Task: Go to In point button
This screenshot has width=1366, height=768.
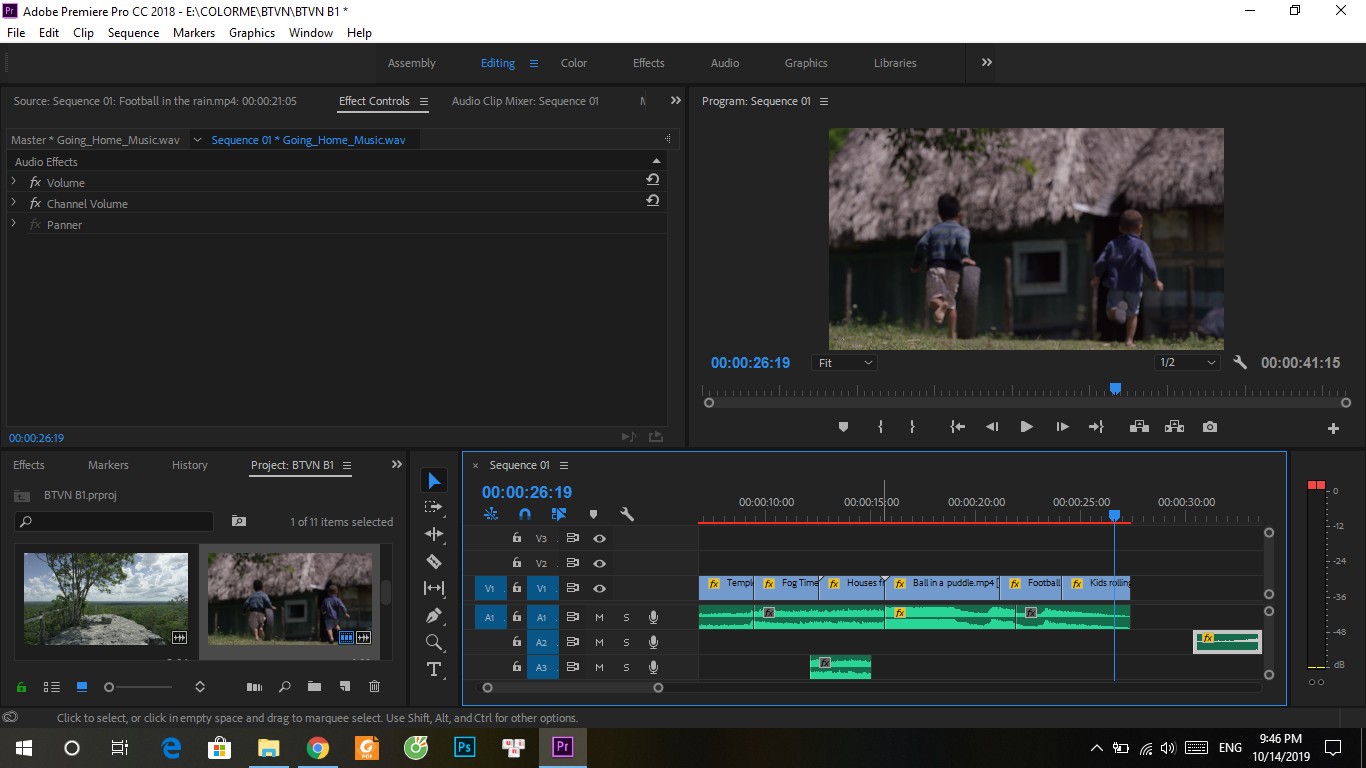Action: pos(957,427)
